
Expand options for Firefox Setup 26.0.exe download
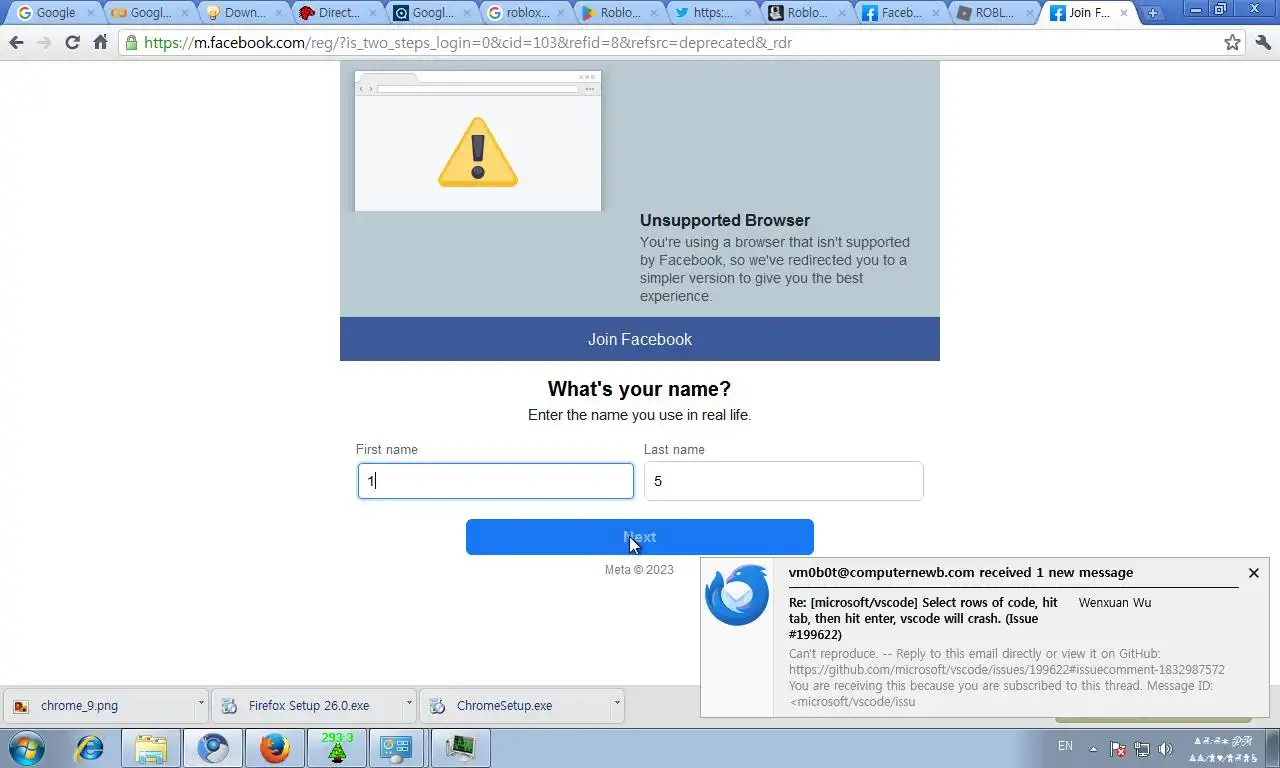coord(408,704)
